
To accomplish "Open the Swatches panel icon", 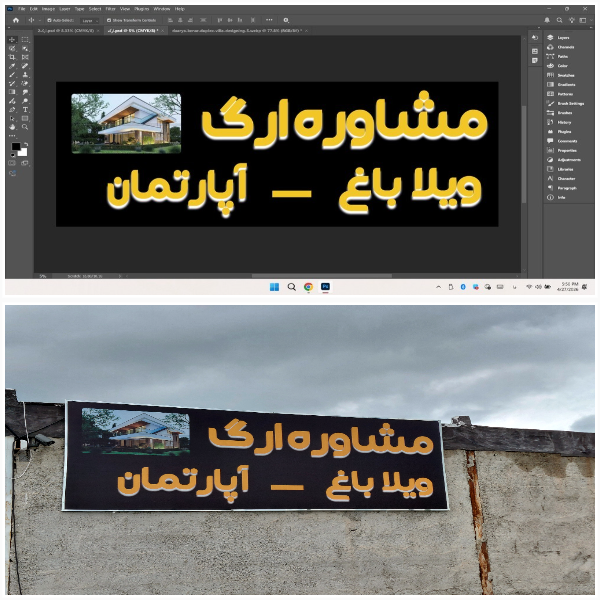I will [x=550, y=75].
